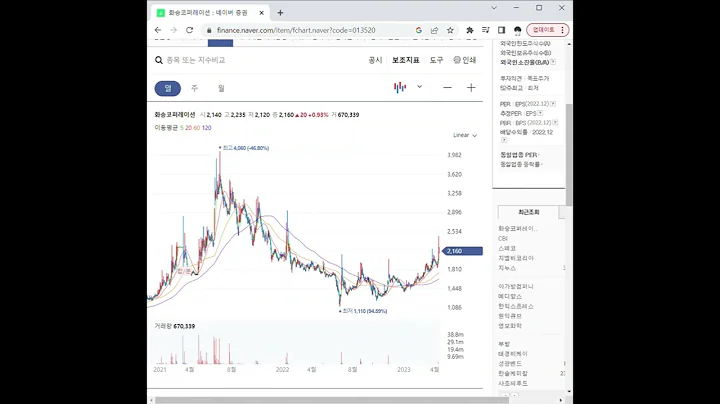Click the 120-day moving average label

click(x=207, y=128)
